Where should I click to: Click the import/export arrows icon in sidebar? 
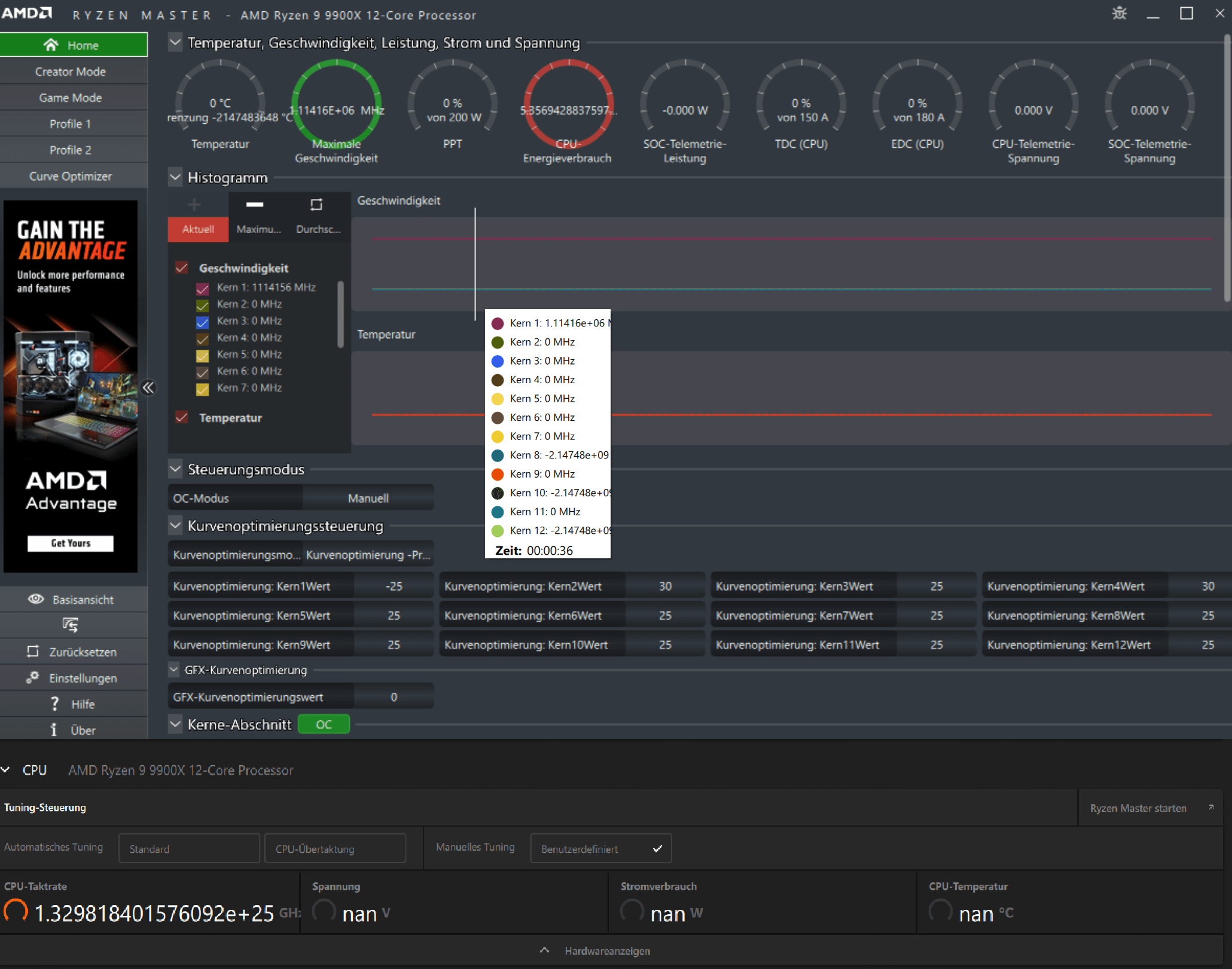click(x=70, y=625)
